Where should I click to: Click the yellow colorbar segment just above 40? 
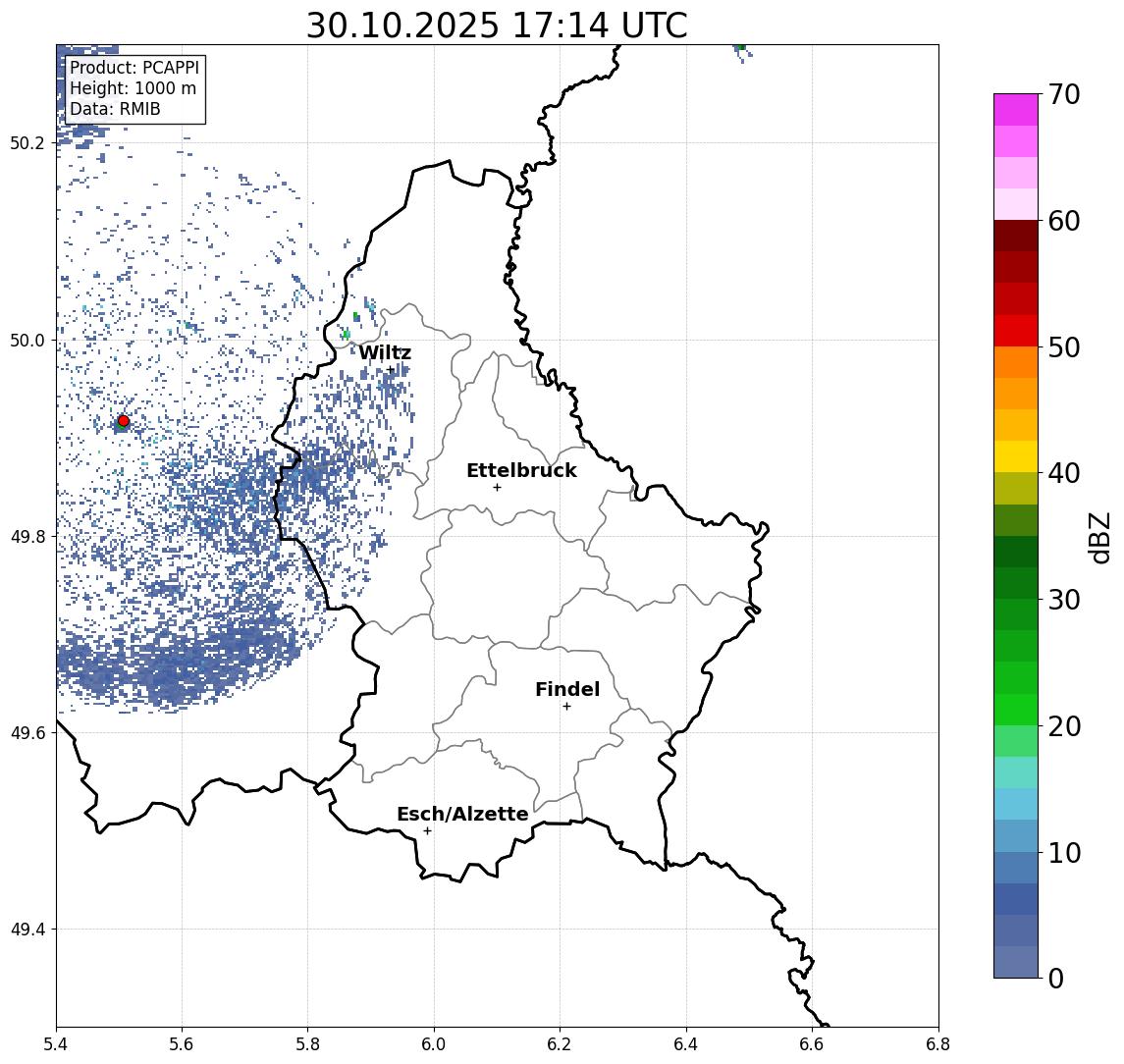tap(1016, 456)
